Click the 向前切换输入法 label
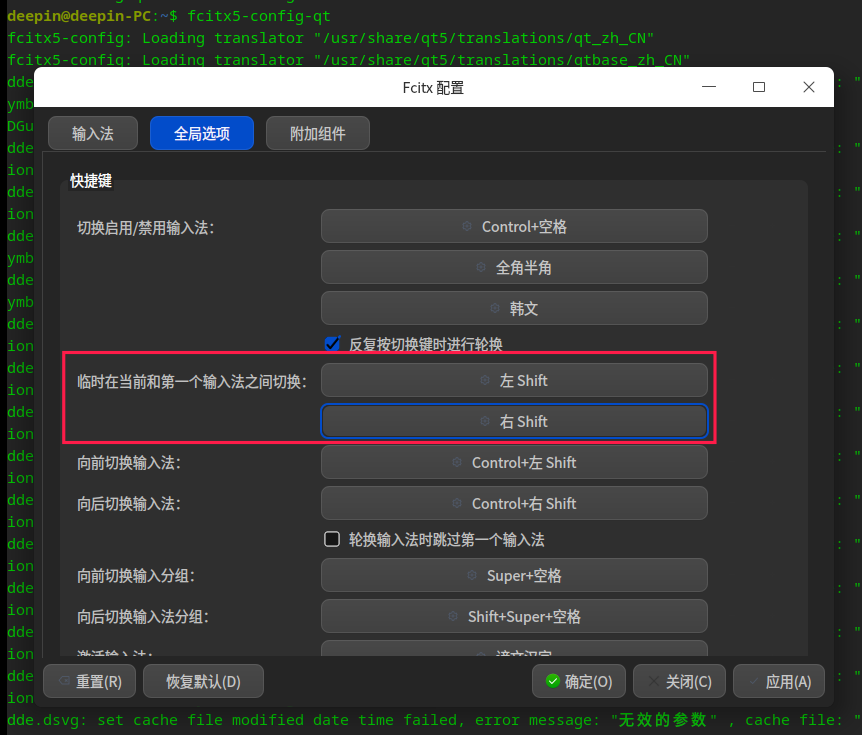Viewport: 862px width, 735px height. (x=129, y=462)
